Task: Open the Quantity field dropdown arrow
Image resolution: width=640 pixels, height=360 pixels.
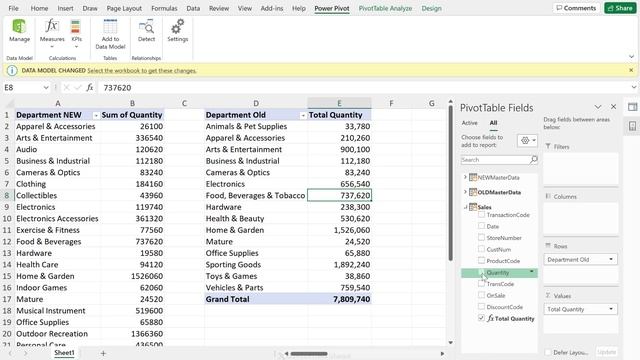Action: tap(531, 272)
